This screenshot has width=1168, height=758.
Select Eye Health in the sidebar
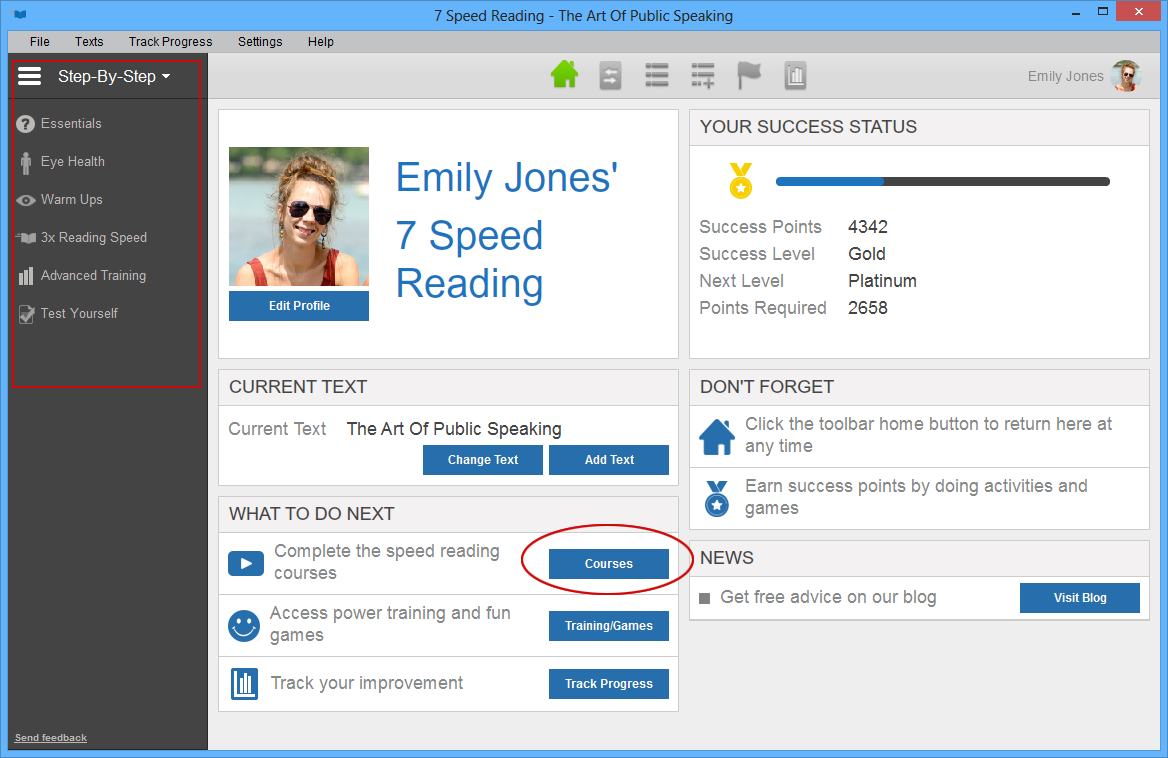coord(72,161)
